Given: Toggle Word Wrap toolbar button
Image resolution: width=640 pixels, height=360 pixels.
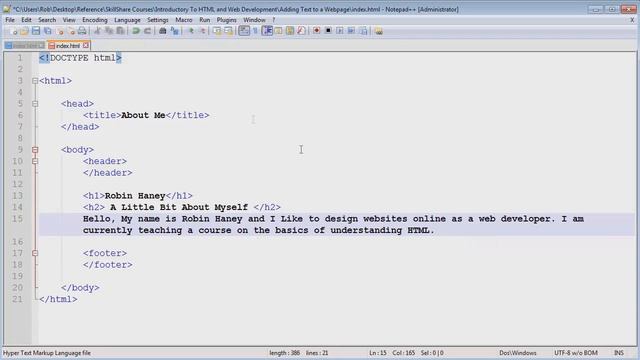Looking at the screenshot, I should (244, 31).
